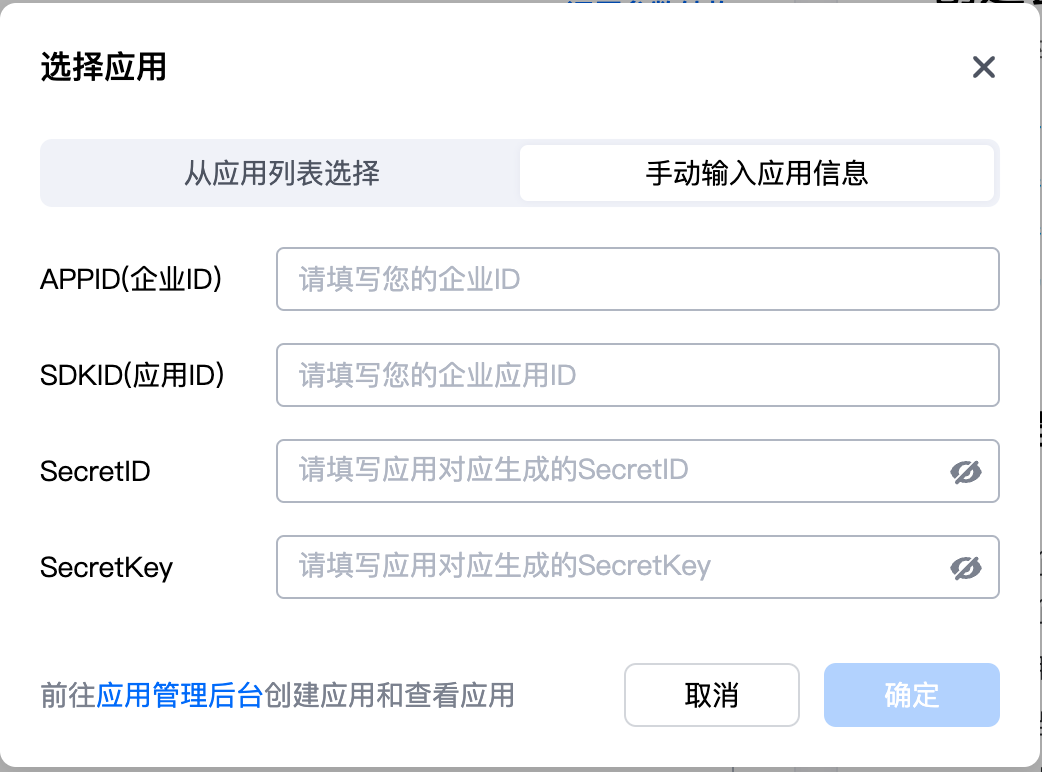Click the 取消 button
Image resolution: width=1042 pixels, height=772 pixels.
tap(712, 695)
